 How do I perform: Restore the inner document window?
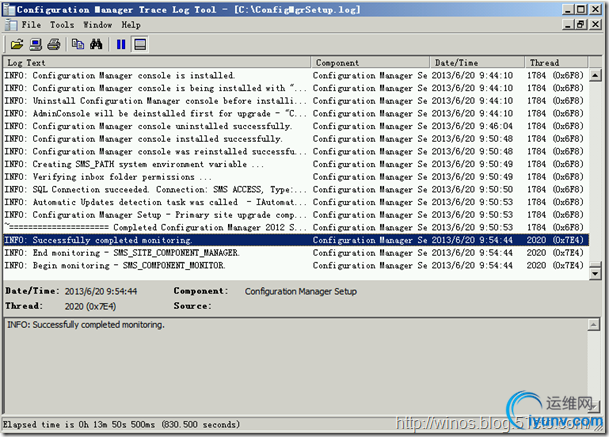click(581, 24)
